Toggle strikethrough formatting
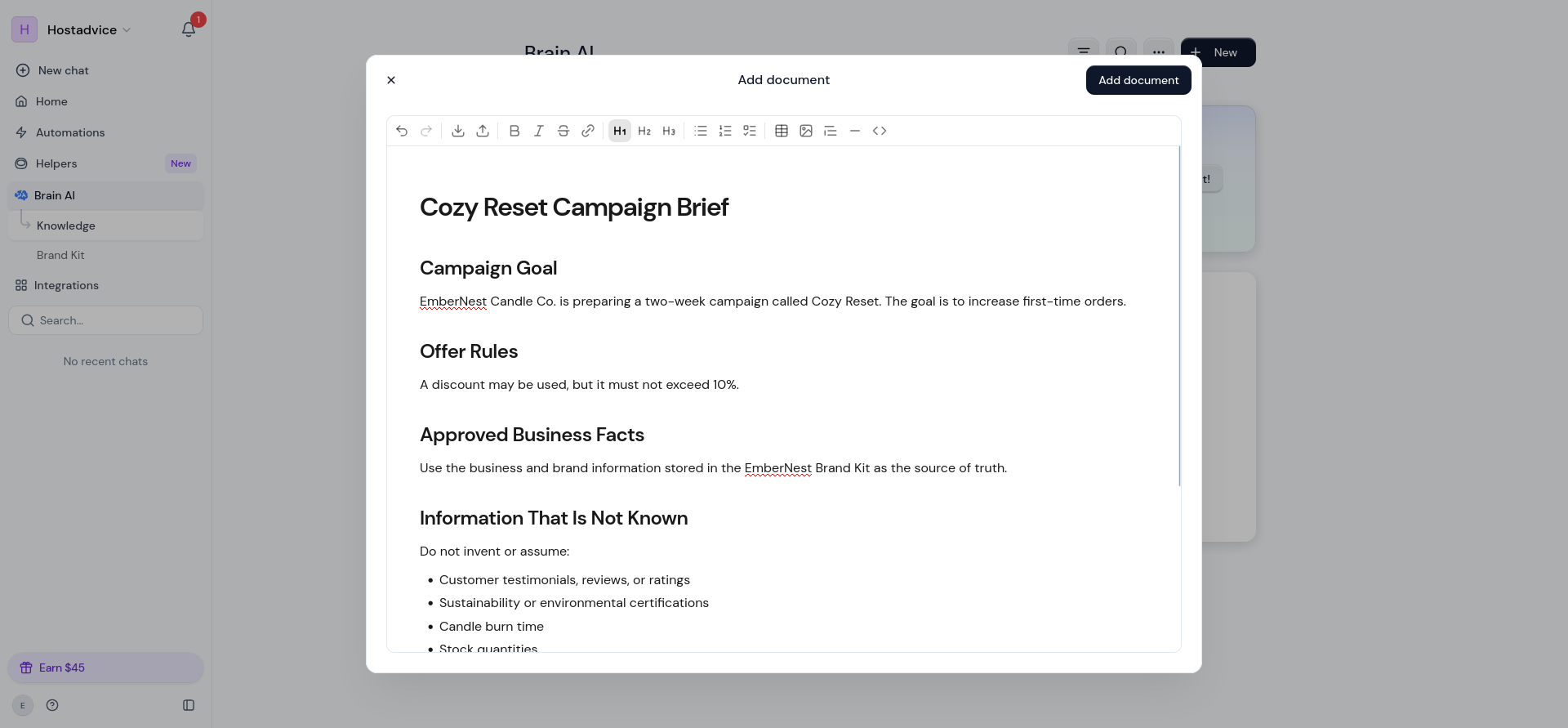Viewport: 1568px width, 728px height. (563, 131)
